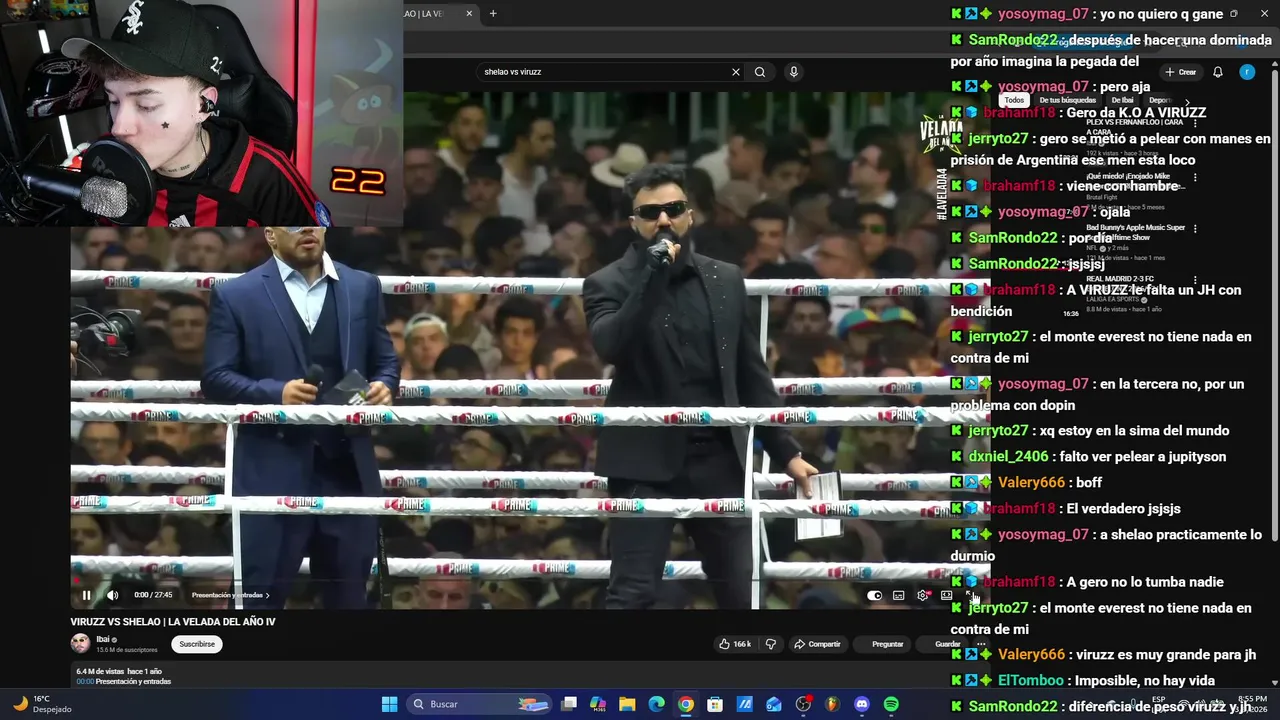Turn on video subtitles
The width and height of the screenshot is (1280, 720).
[x=898, y=595]
